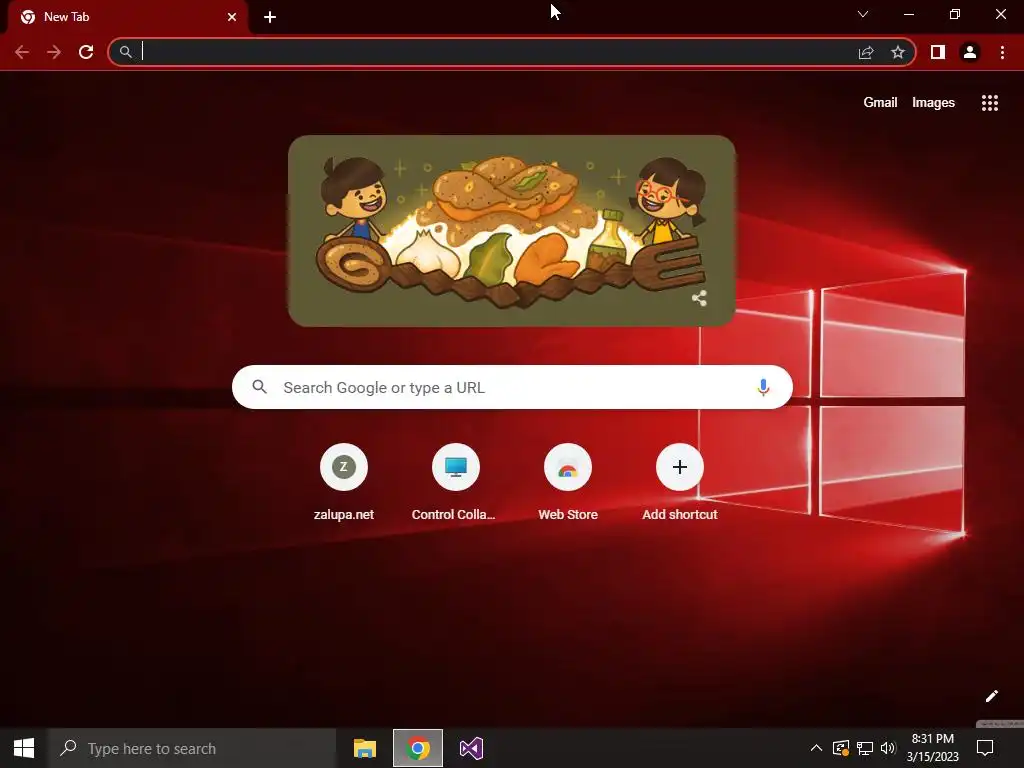Click the forward navigation arrow

pyautogui.click(x=54, y=52)
